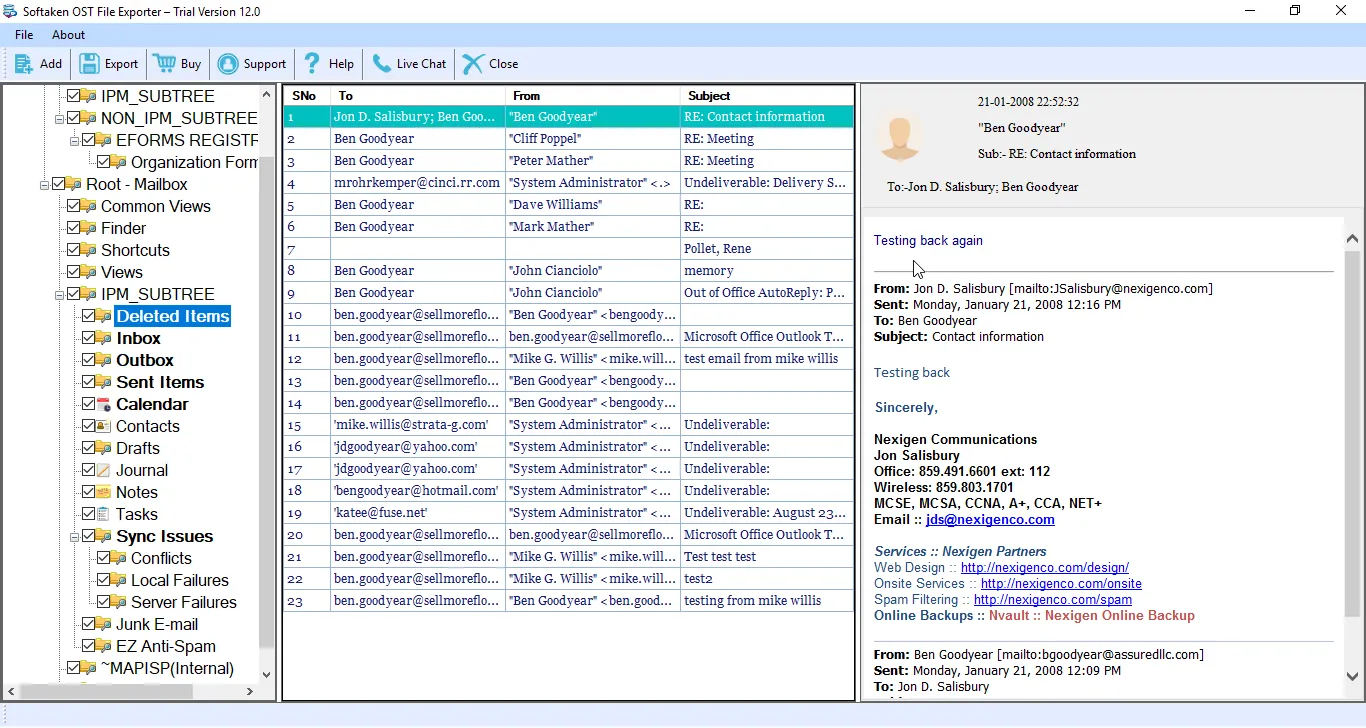The width and height of the screenshot is (1366, 728).
Task: Click the folder tree vertical scrollbar thumb
Action: pyautogui.click(x=266, y=400)
